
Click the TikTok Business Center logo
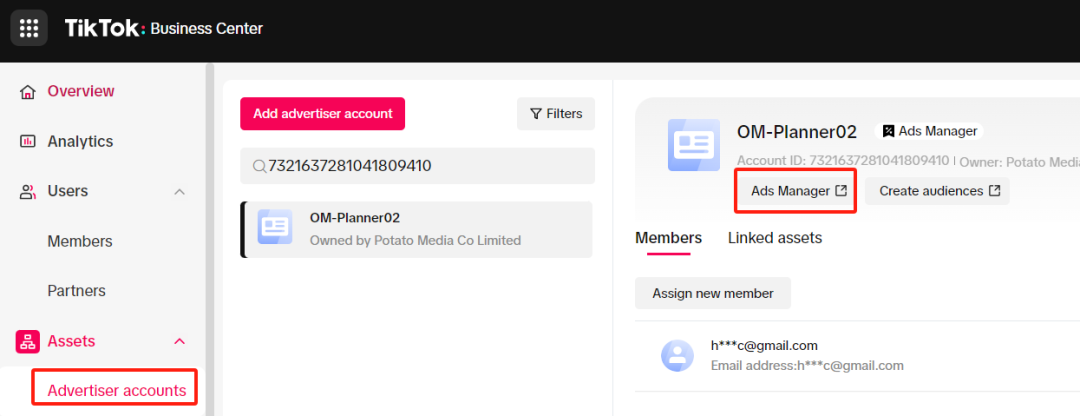164,28
